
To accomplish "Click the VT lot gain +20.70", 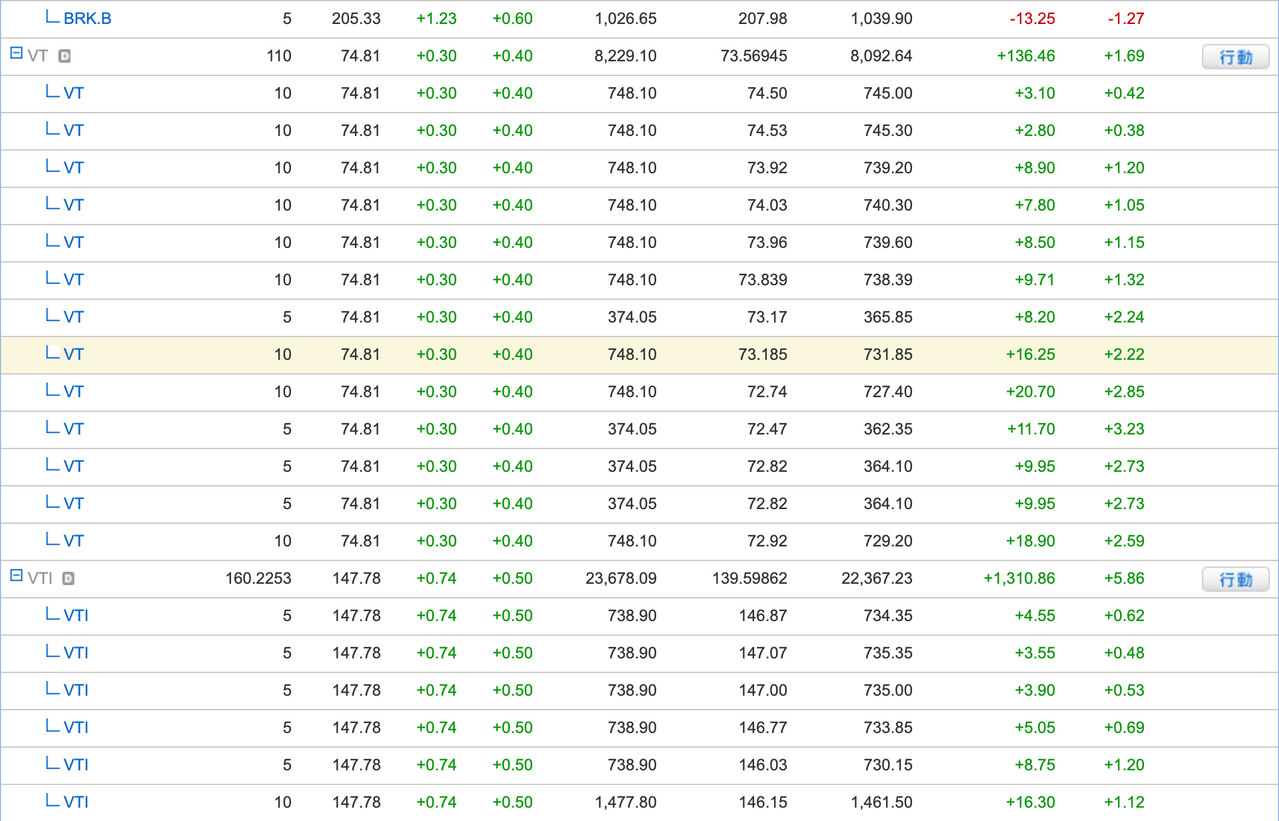I will tap(1030, 392).
